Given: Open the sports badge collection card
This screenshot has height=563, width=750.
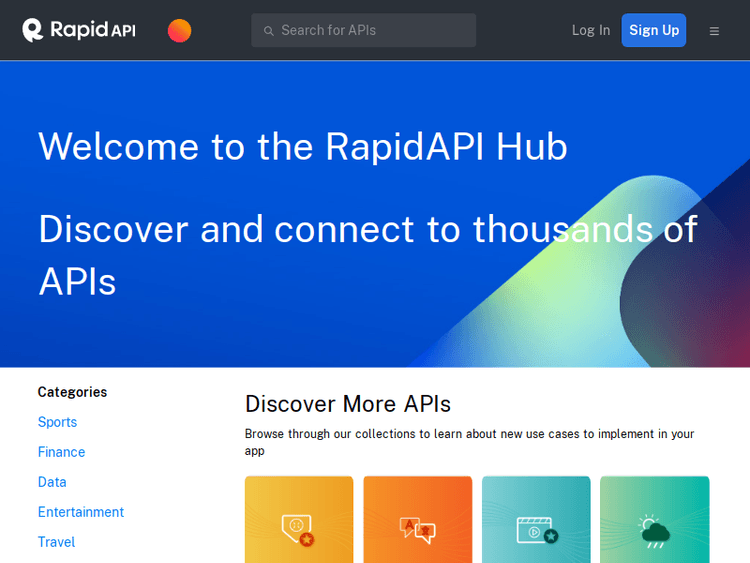Looking at the screenshot, I should [299, 520].
